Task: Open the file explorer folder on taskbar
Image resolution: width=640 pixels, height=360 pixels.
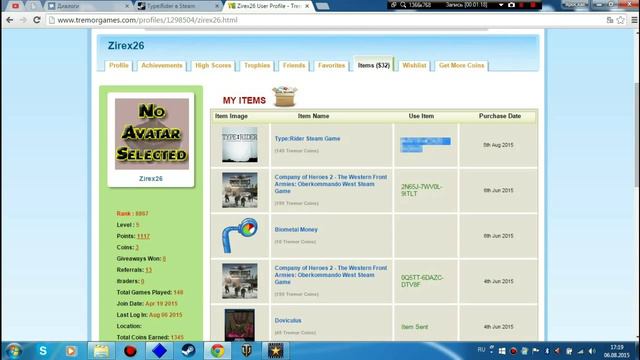Action: [x=101, y=351]
